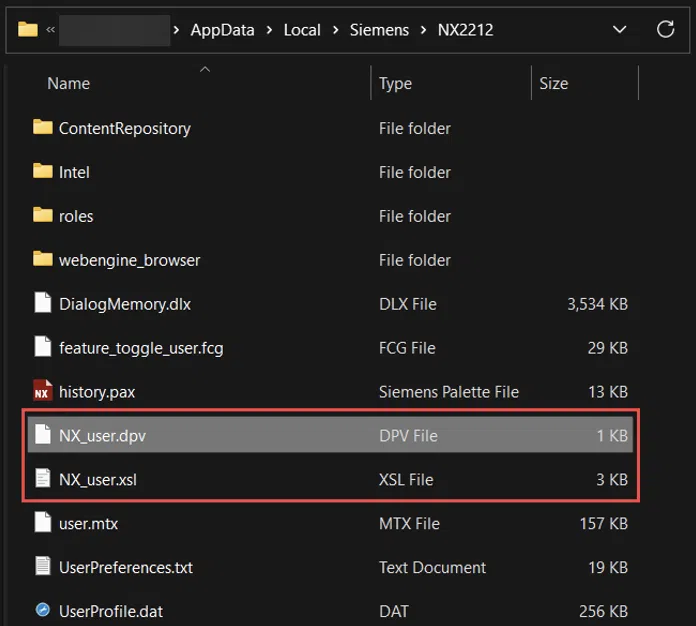Viewport: 696px width, 626px height.
Task: Click 19 KB size cell
Action: [x=608, y=568]
